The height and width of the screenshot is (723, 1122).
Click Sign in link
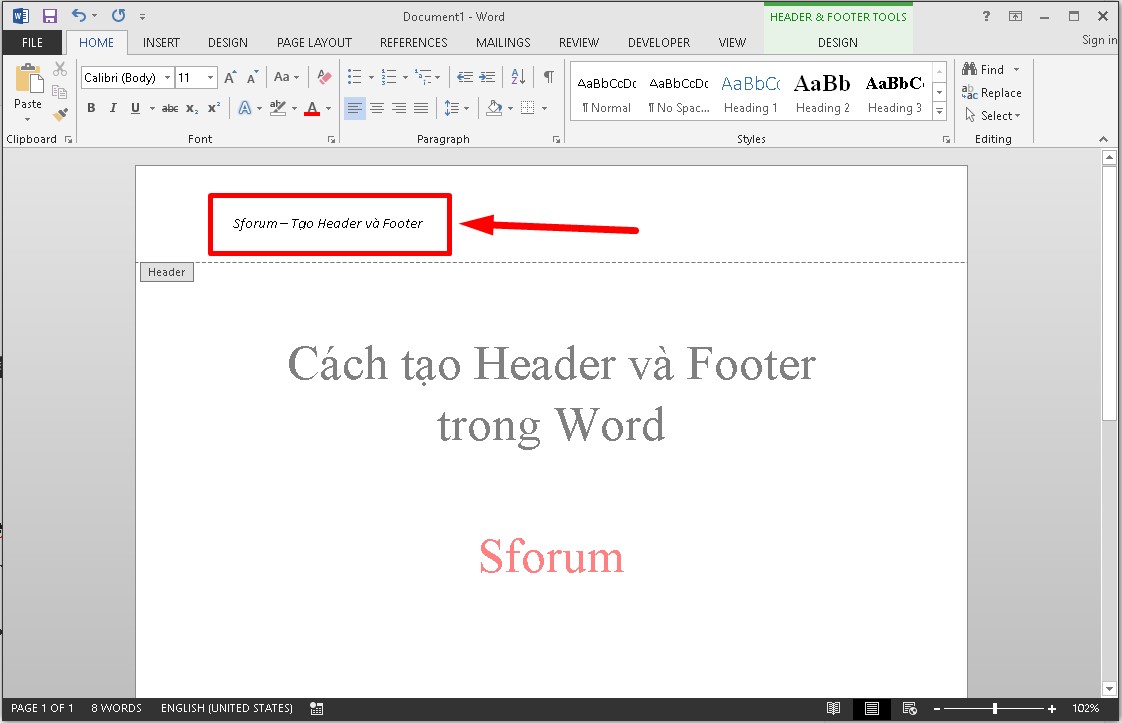[1100, 40]
